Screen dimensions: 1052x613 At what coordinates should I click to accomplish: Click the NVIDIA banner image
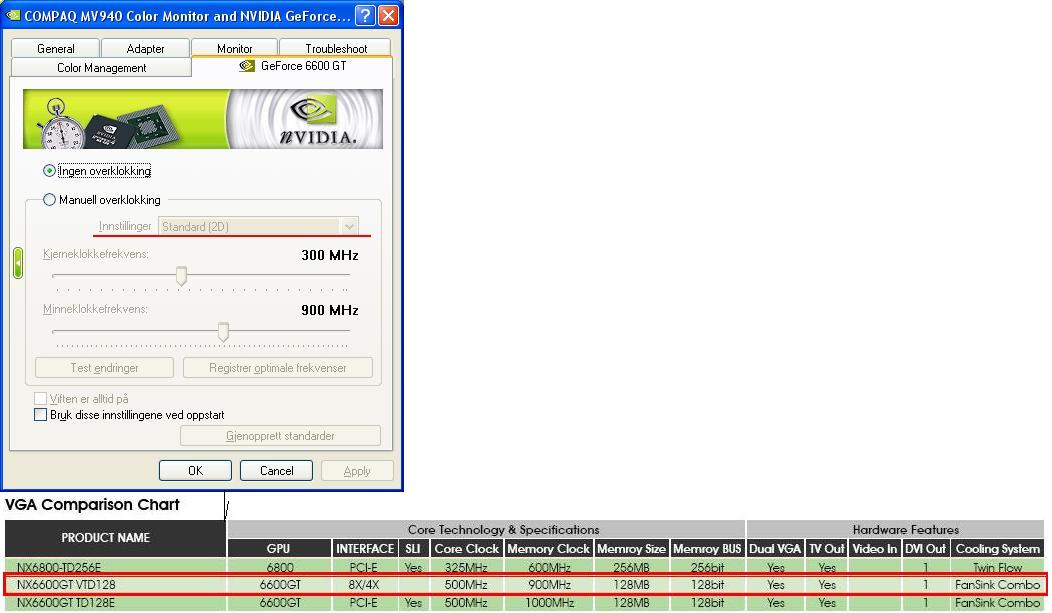pos(203,119)
